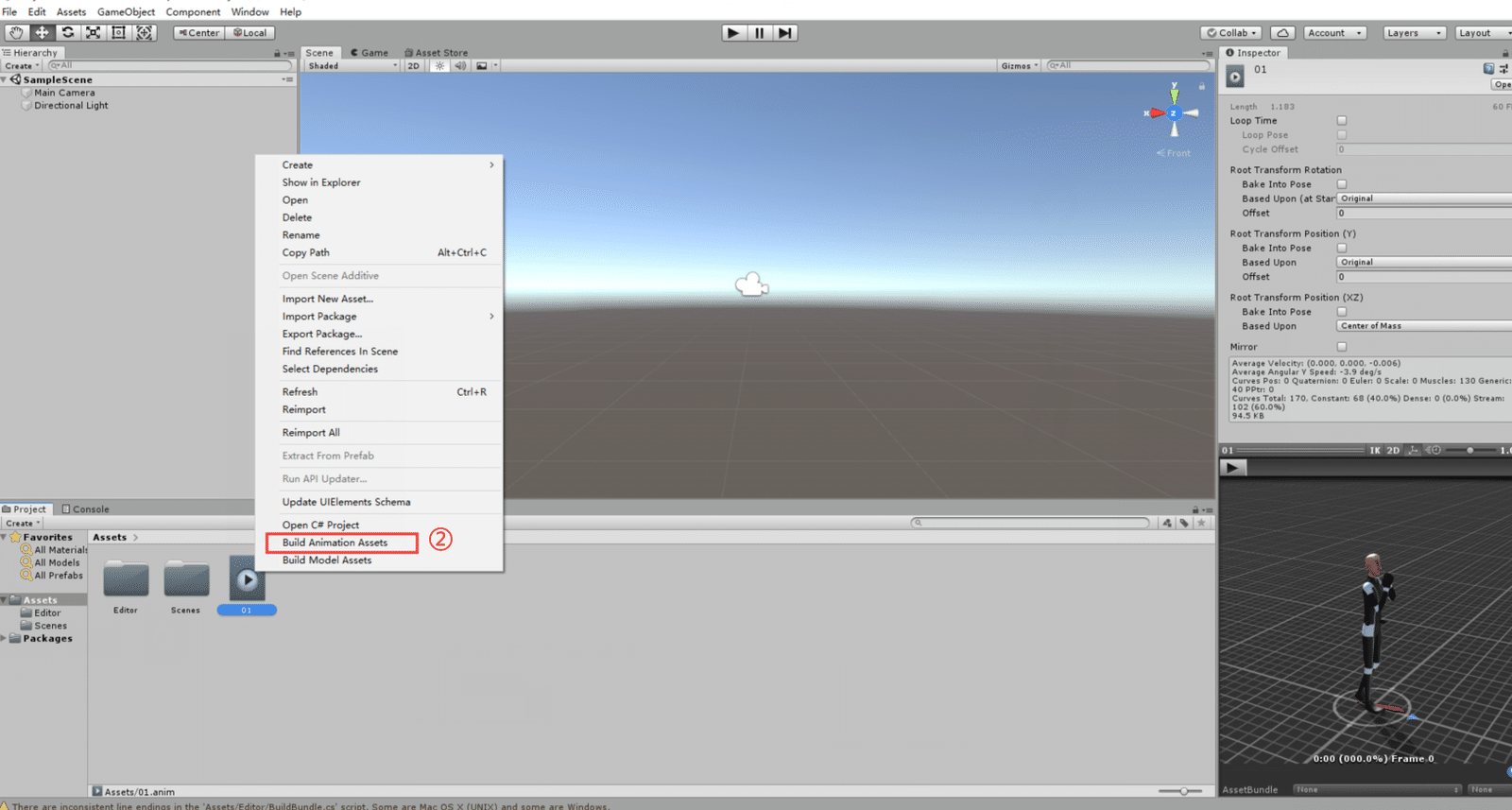Toggle the Center pivot button
The height and width of the screenshot is (810, 1512).
click(x=199, y=32)
